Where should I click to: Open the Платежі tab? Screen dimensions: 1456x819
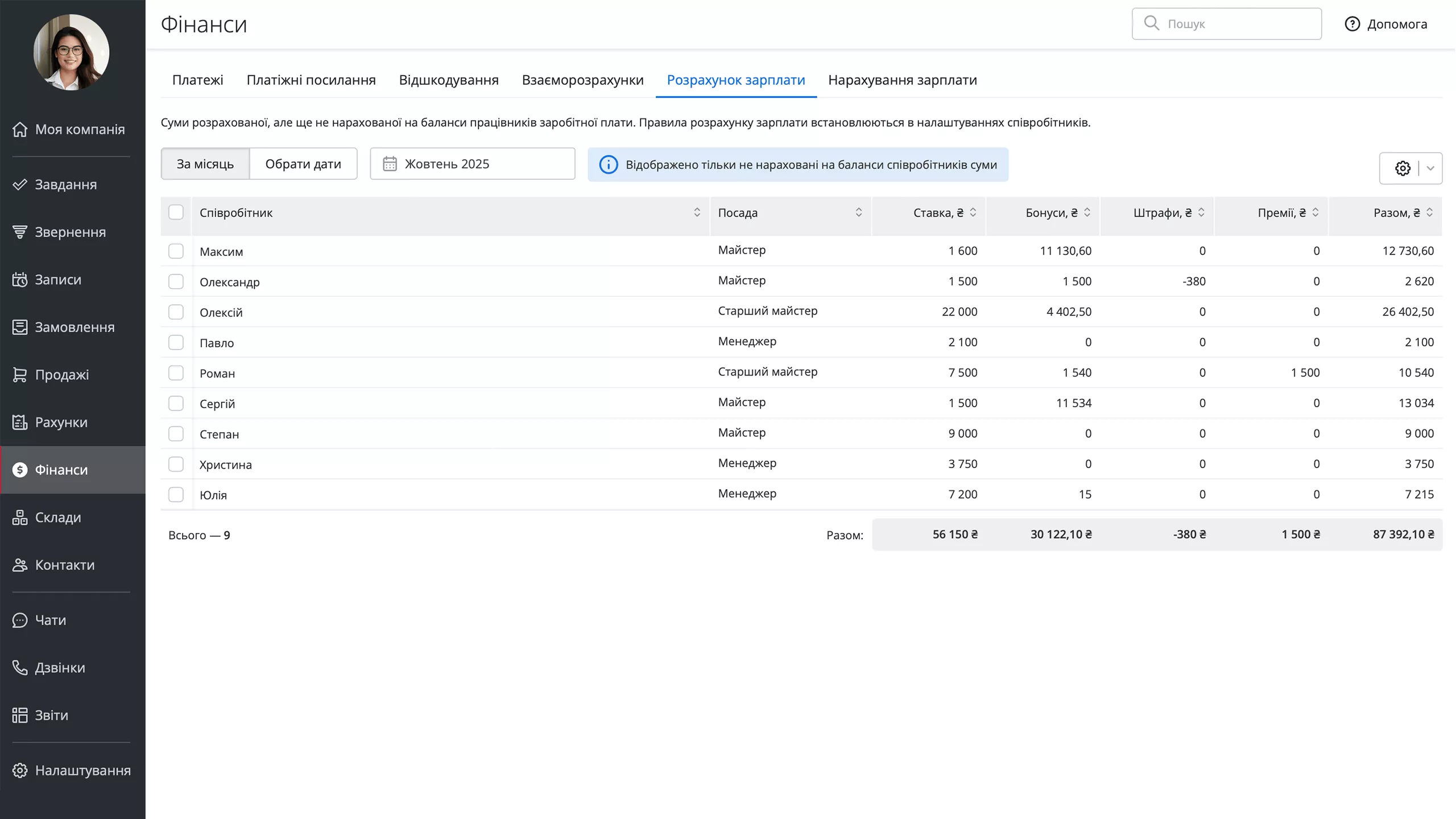point(197,80)
